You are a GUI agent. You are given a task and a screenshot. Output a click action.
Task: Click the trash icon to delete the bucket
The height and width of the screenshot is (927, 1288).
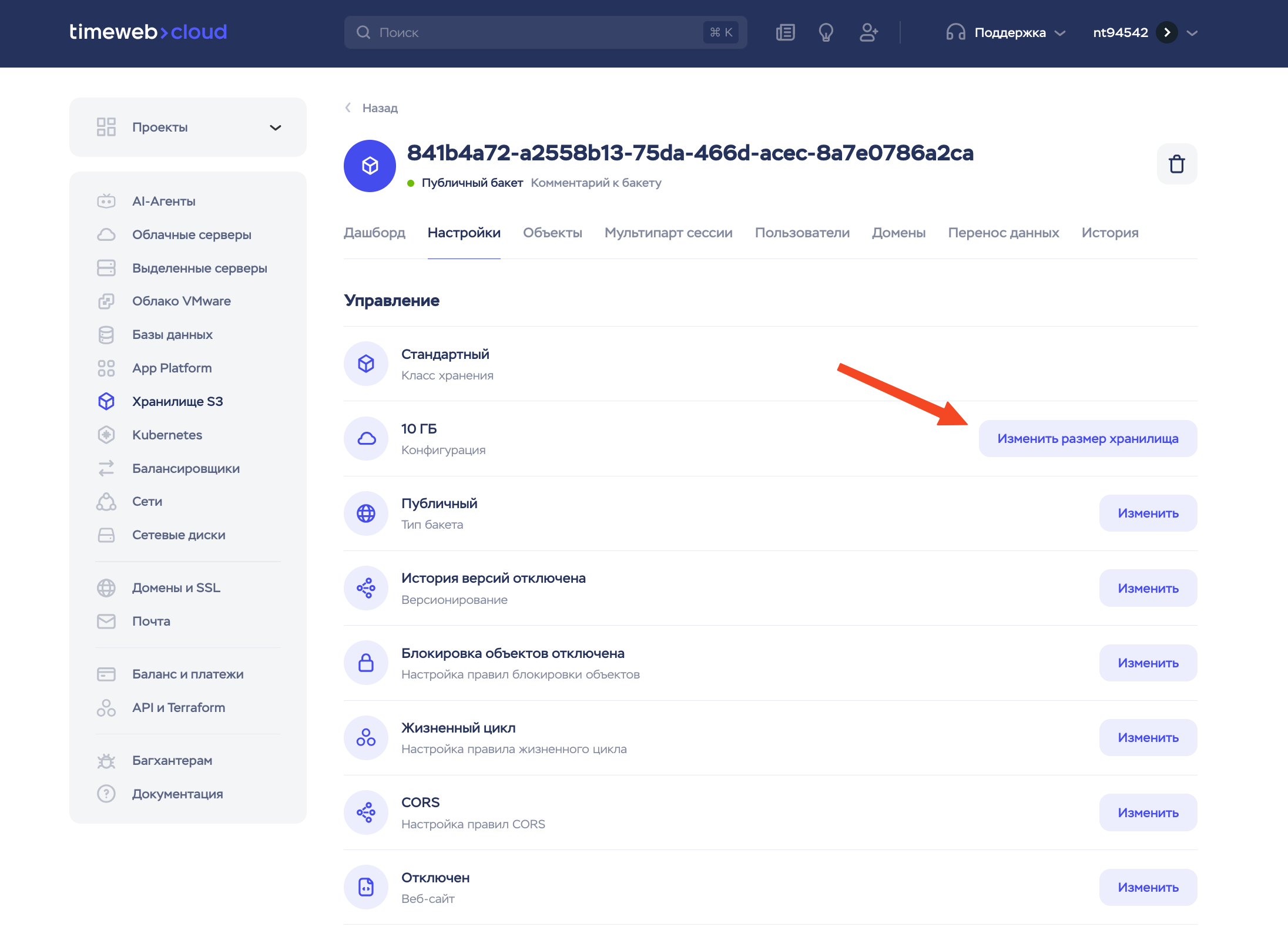(x=1176, y=164)
